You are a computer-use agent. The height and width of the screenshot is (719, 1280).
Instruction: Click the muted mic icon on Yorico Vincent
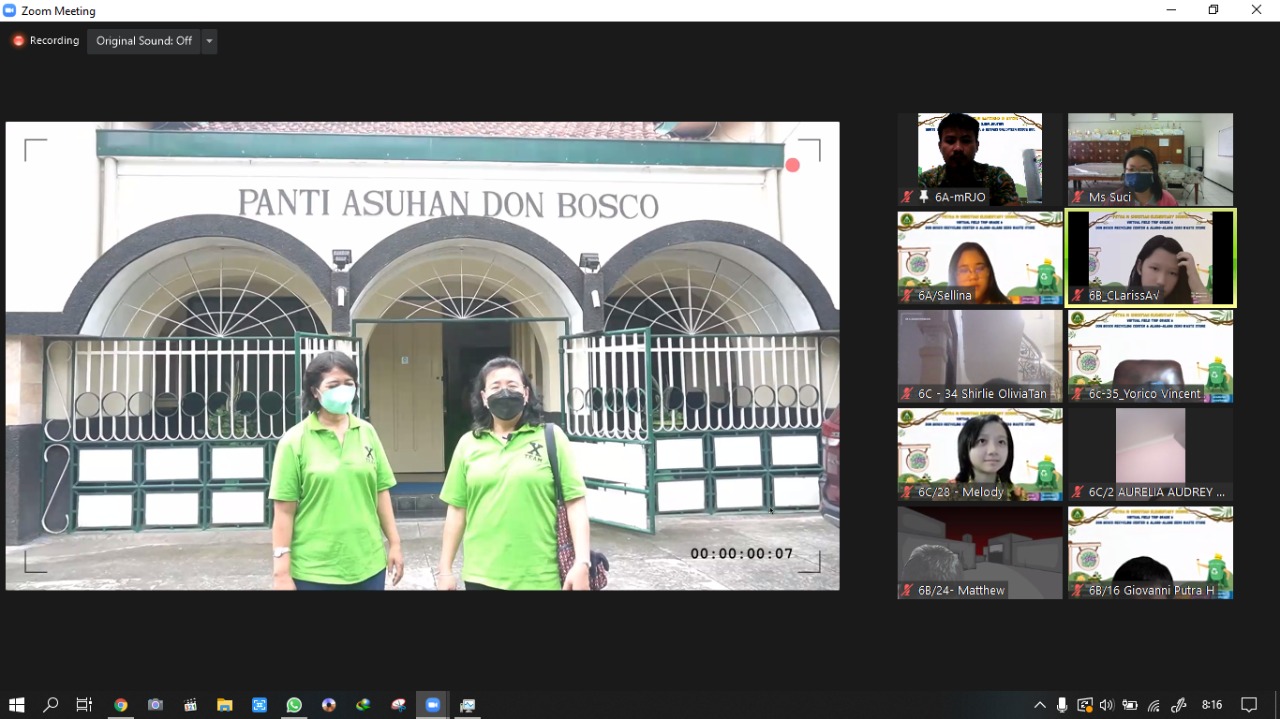click(1077, 394)
